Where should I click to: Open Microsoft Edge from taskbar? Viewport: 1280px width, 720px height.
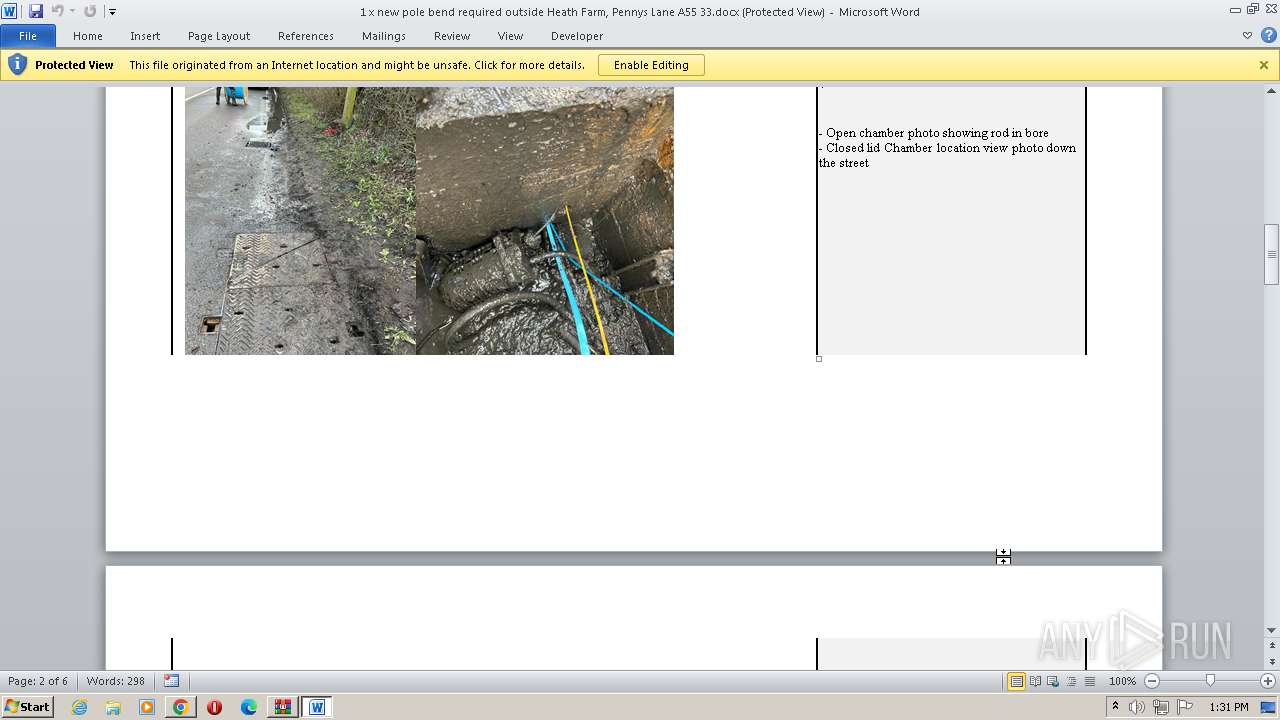(249, 707)
